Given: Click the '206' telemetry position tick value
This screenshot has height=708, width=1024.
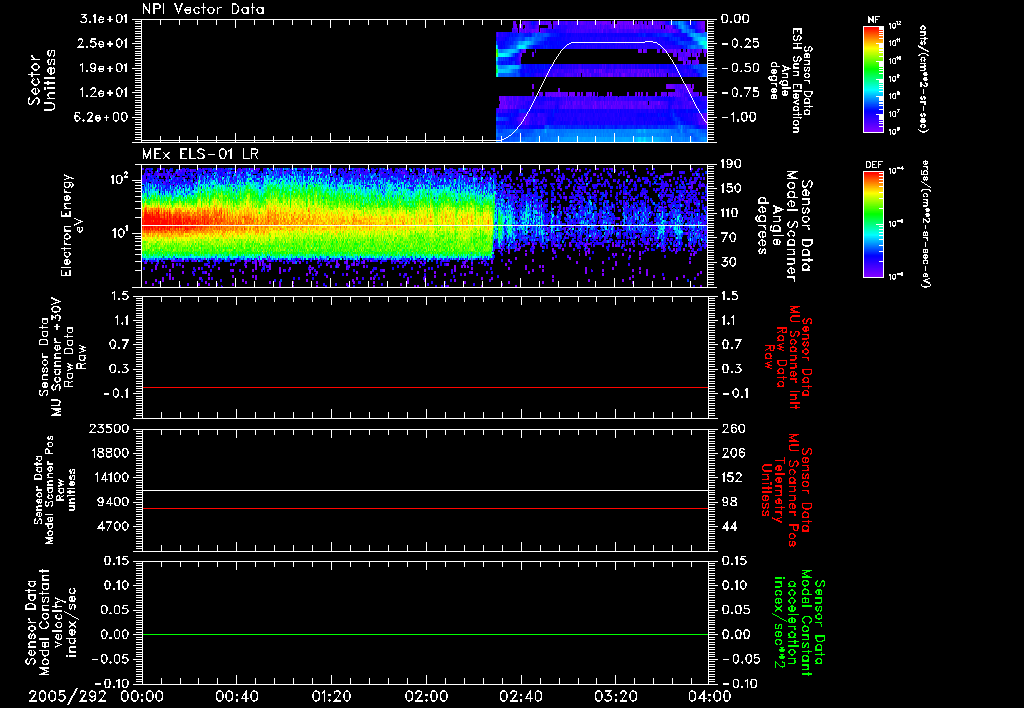Looking at the screenshot, I should click(x=733, y=453).
